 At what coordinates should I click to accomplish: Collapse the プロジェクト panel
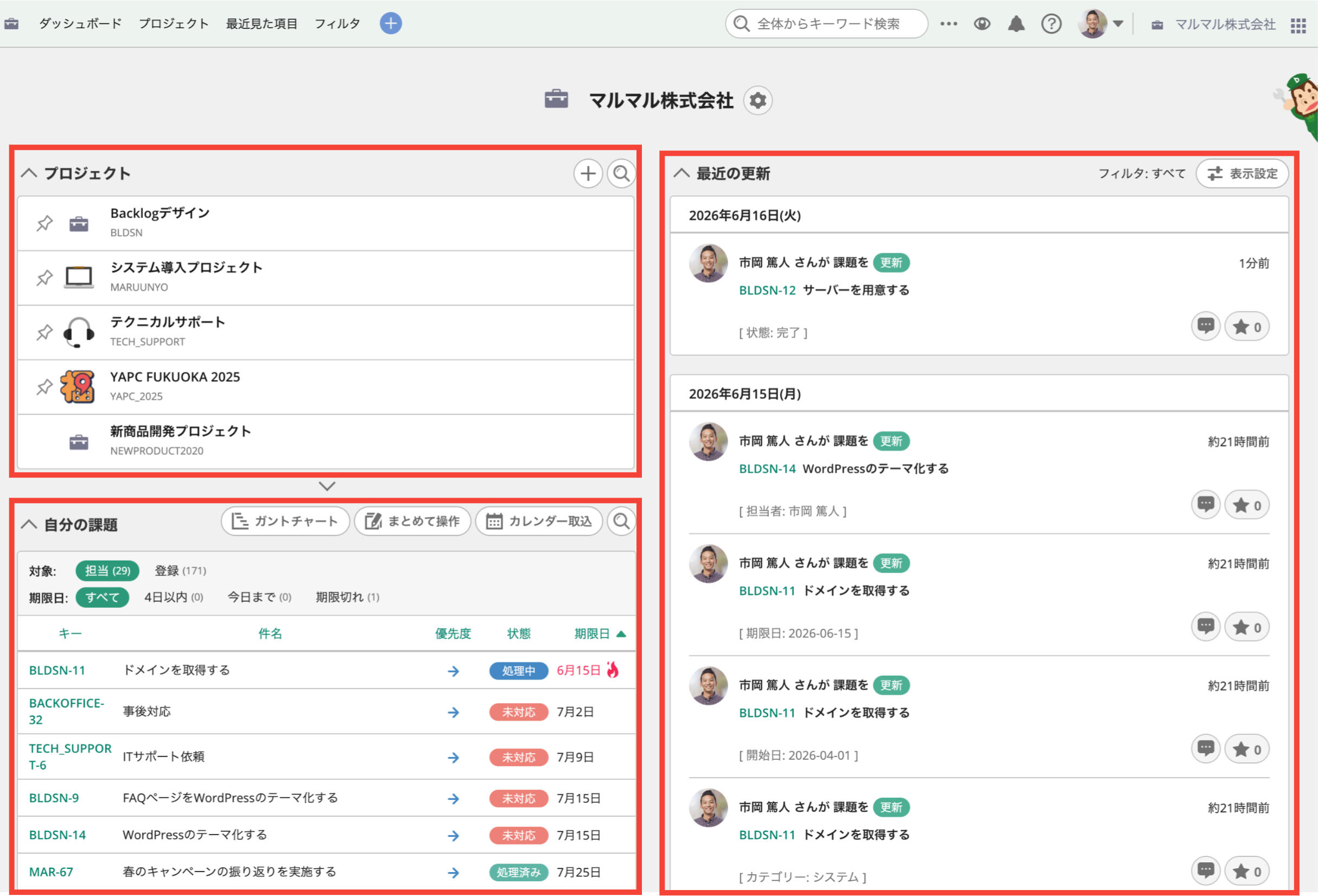click(x=29, y=173)
